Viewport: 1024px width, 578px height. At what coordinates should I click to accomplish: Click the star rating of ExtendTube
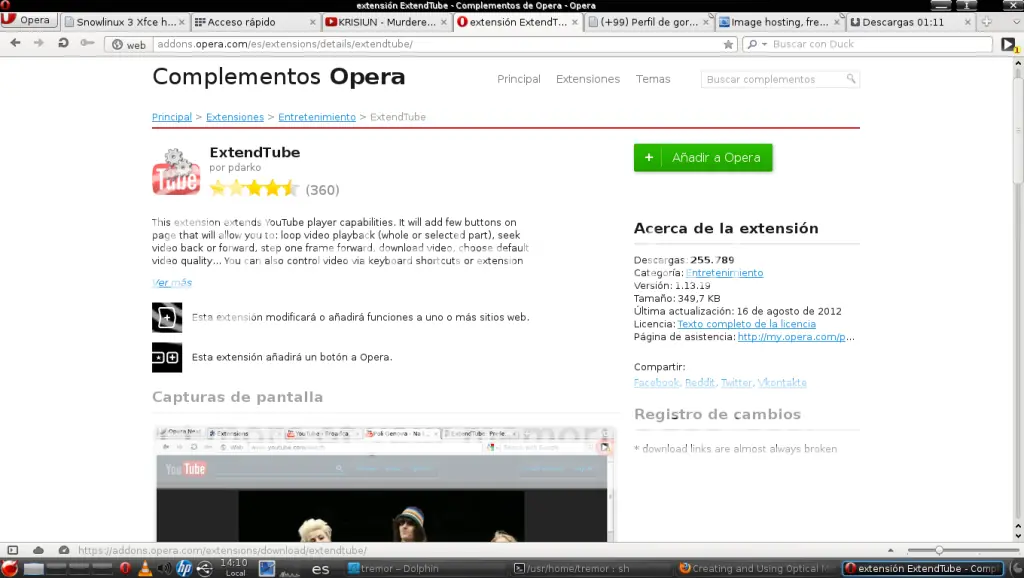point(254,189)
